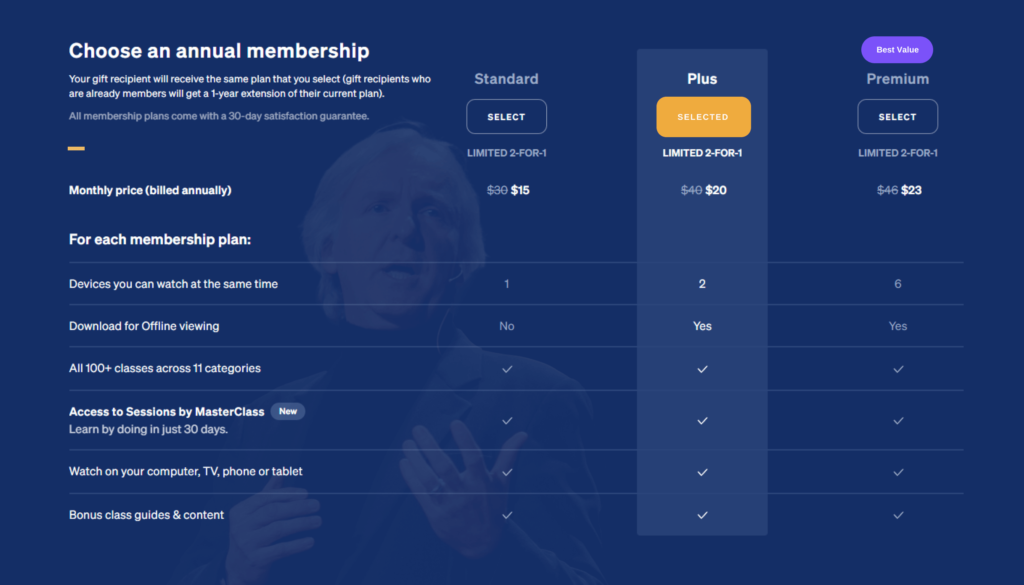This screenshot has height=585, width=1024.
Task: Click Plus checkmark for All 100+ classes
Action: tap(702, 369)
